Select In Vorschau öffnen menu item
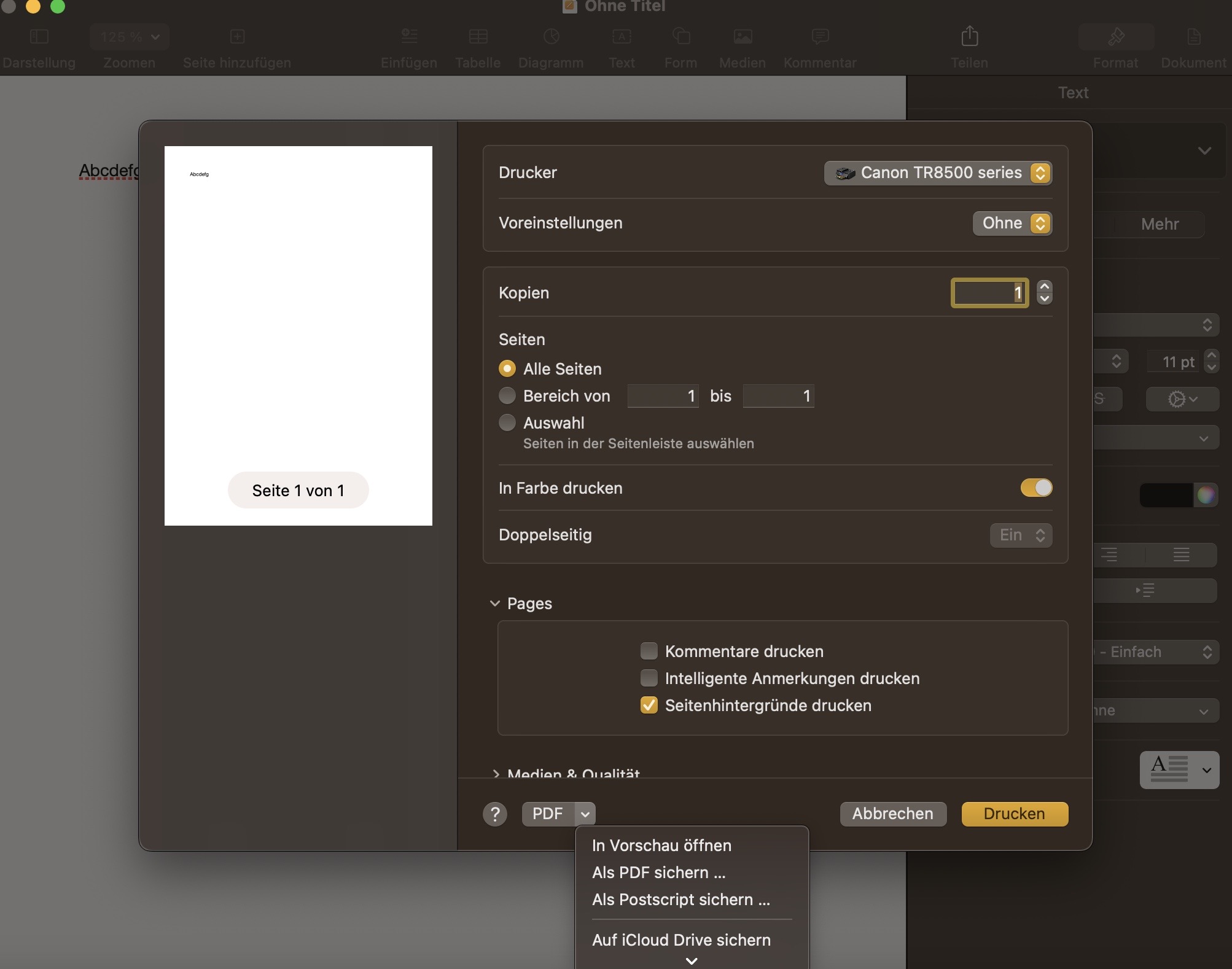 pyautogui.click(x=661, y=846)
